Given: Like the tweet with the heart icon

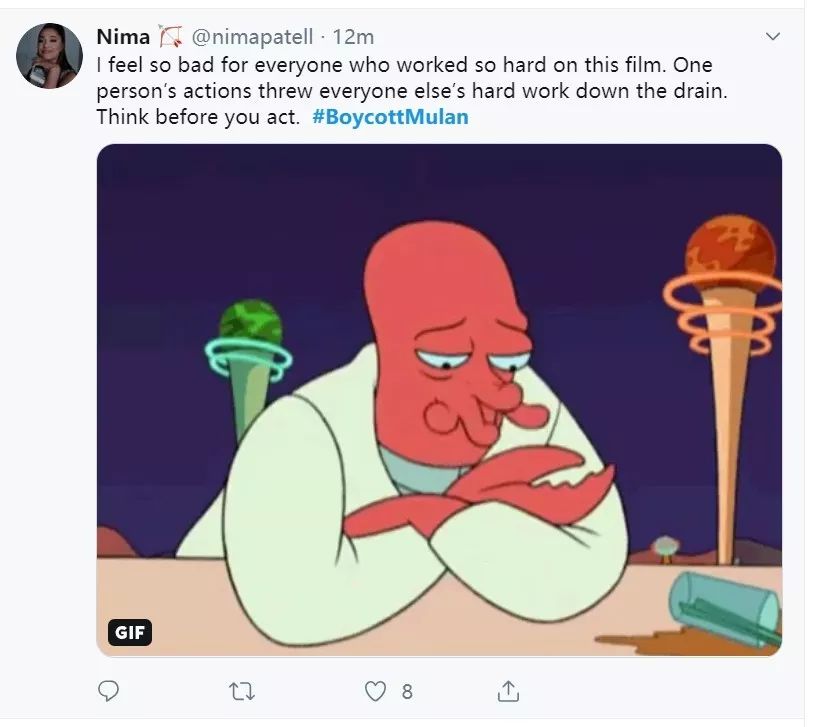Looking at the screenshot, I should pos(375,691).
